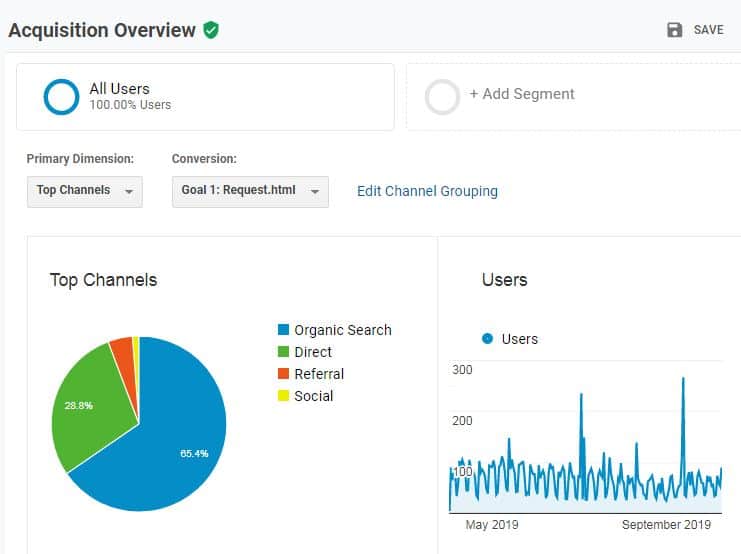Select the Social legend label
The image size is (741, 554).
(313, 396)
